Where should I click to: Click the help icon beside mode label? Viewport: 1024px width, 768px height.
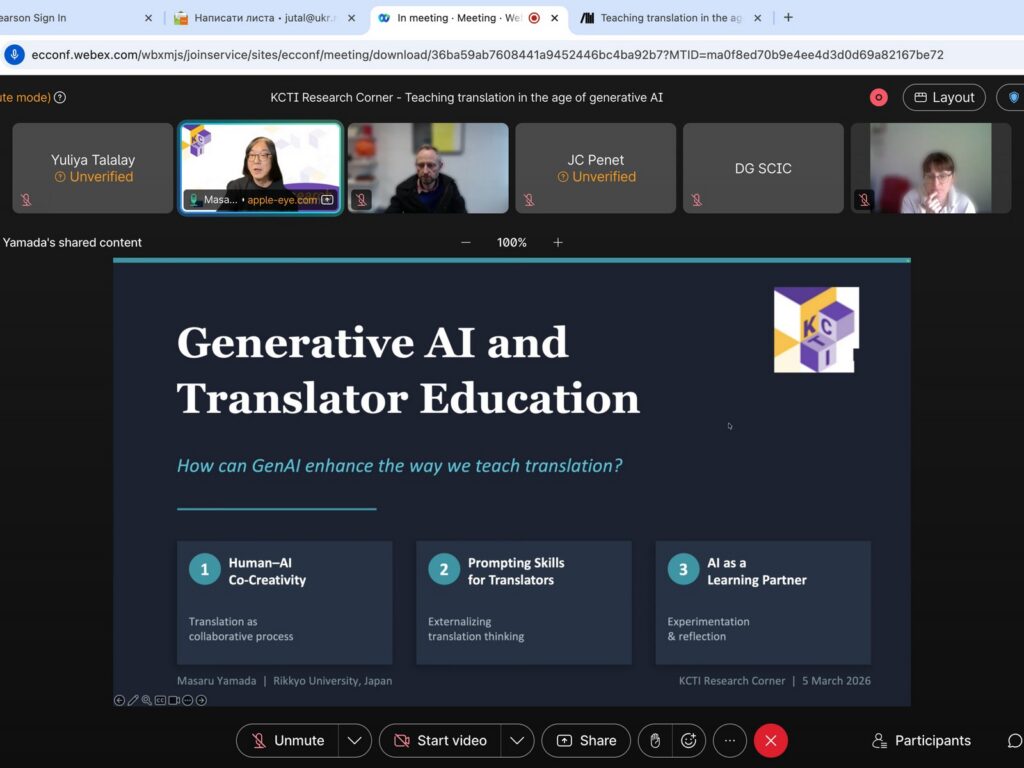(x=60, y=97)
